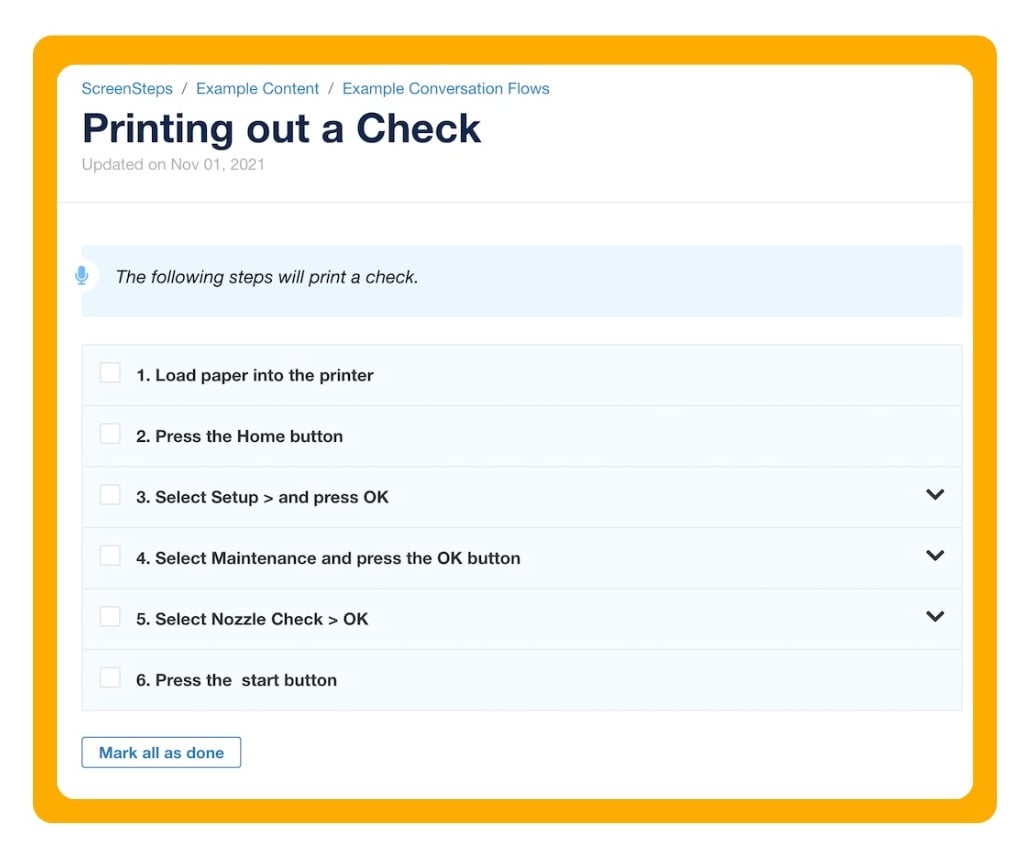
Task: Check off step 1 Load paper into printer
Action: point(110,372)
